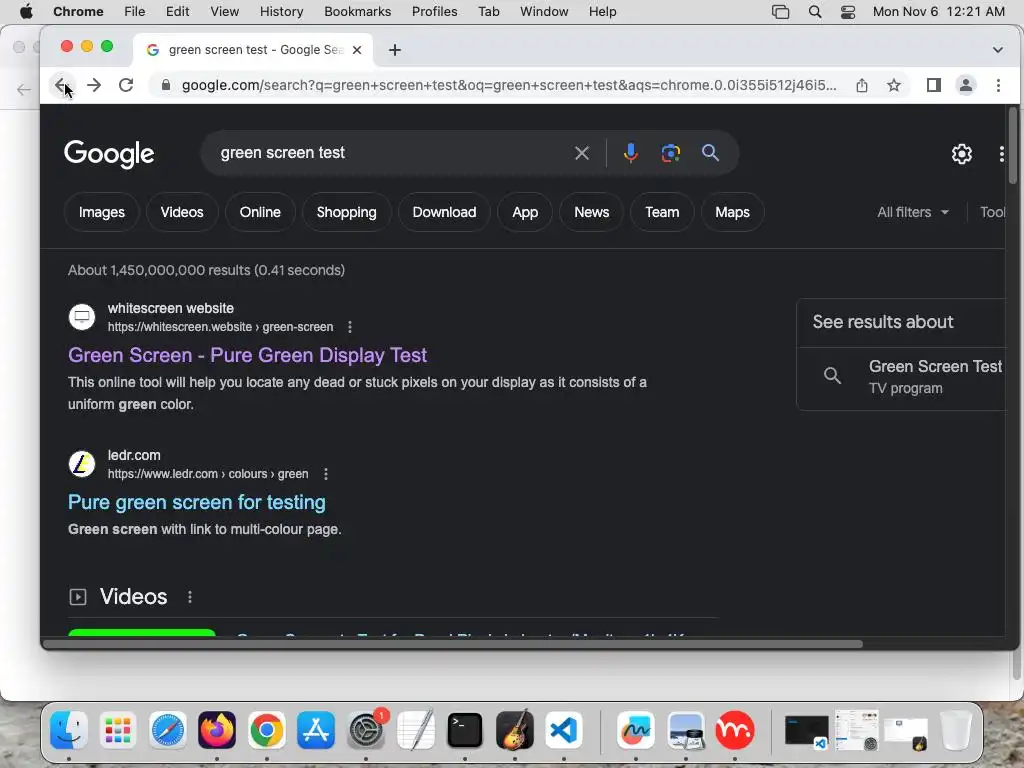The height and width of the screenshot is (768, 1024).
Task: Click the Google logo
Action: pos(109,154)
